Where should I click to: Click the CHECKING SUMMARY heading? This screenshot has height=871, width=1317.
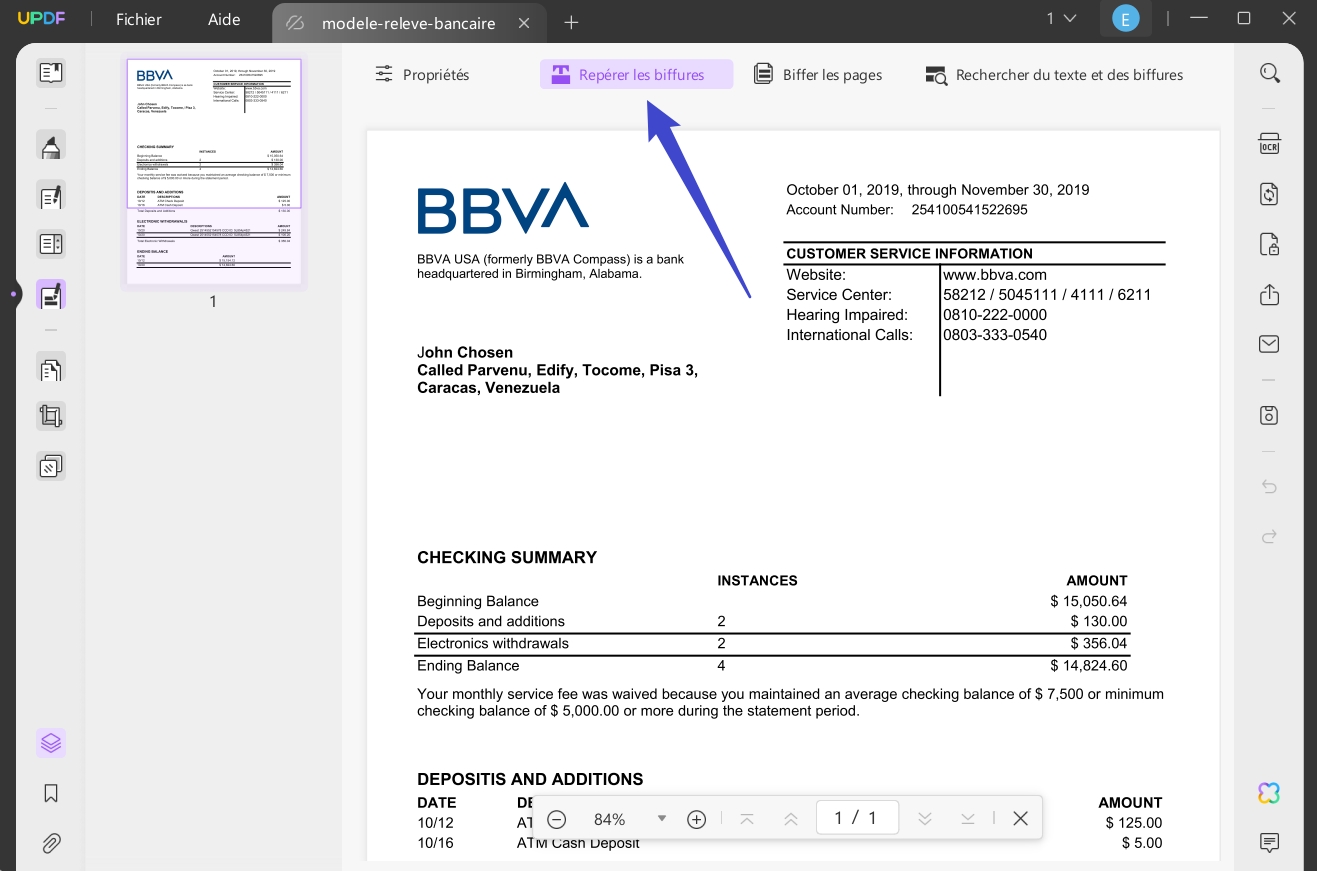pos(507,558)
